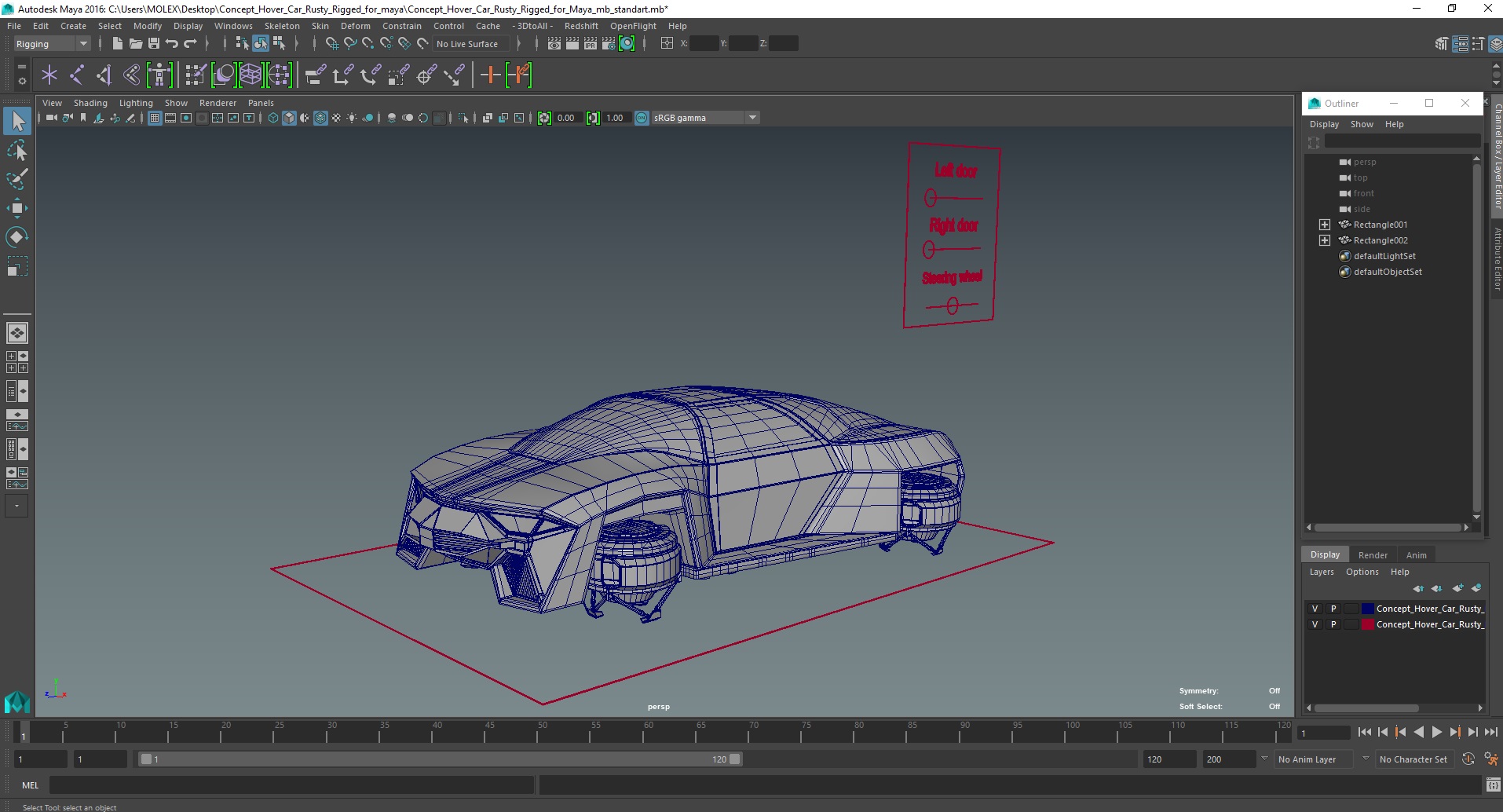Click the Create lattice shelf icon
Image resolution: width=1503 pixels, height=812 pixels.
coord(251,75)
